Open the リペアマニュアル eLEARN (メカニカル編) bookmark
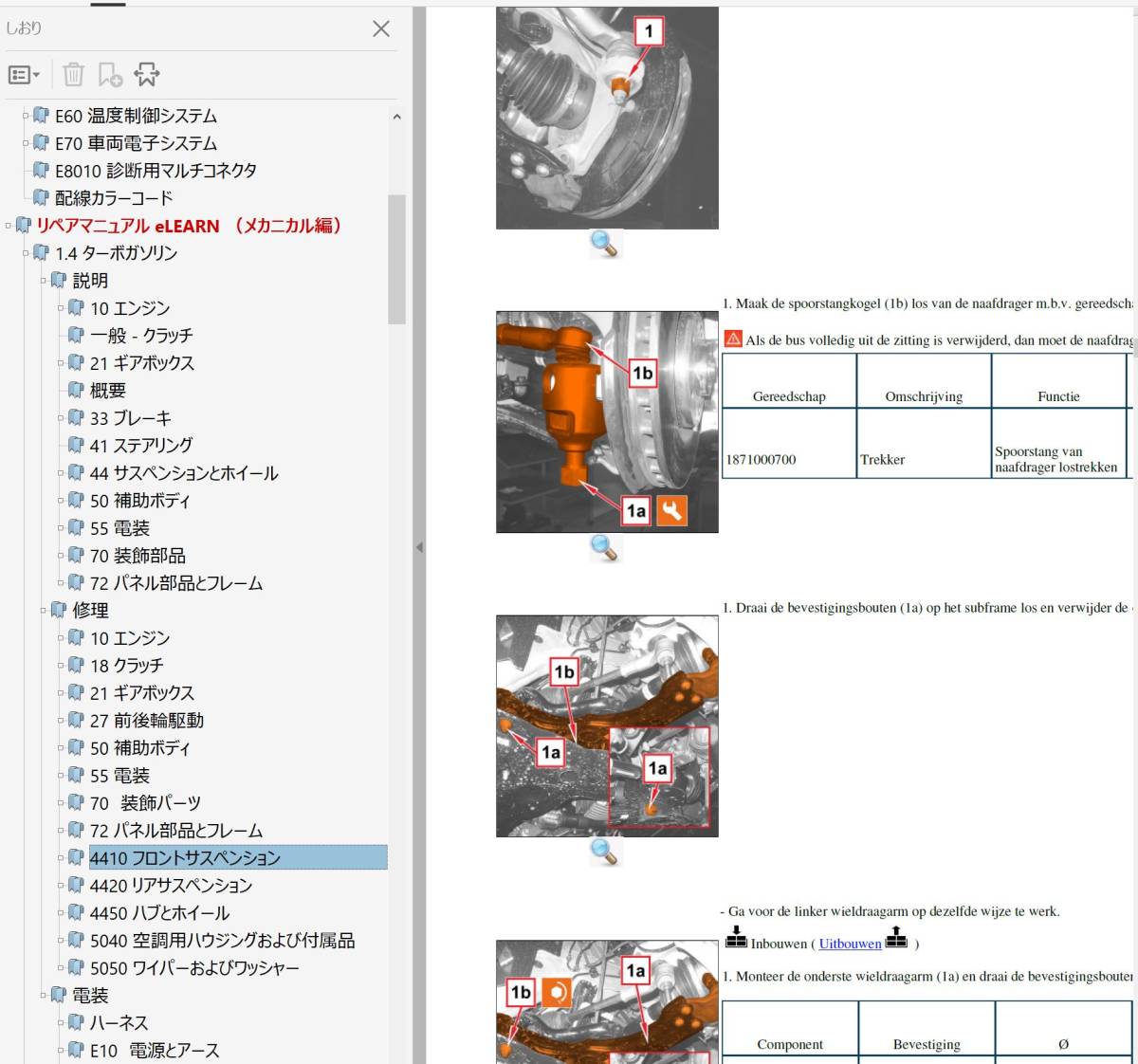 coord(188,226)
